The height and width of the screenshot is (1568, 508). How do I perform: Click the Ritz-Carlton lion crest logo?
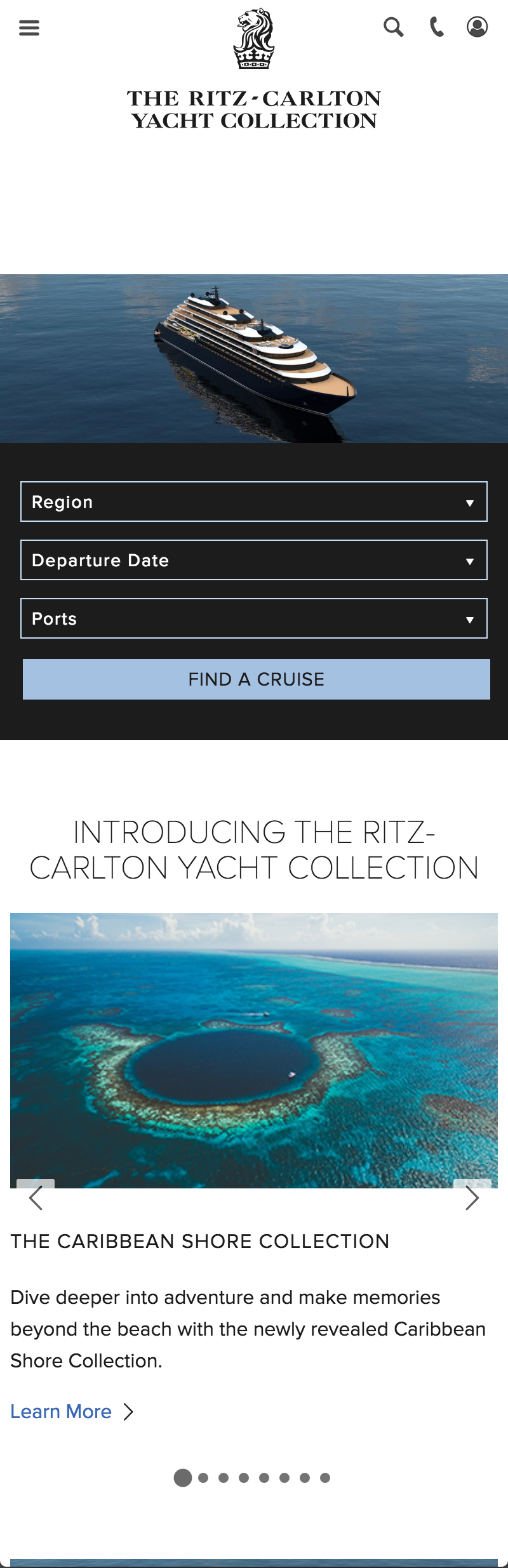tap(254, 39)
